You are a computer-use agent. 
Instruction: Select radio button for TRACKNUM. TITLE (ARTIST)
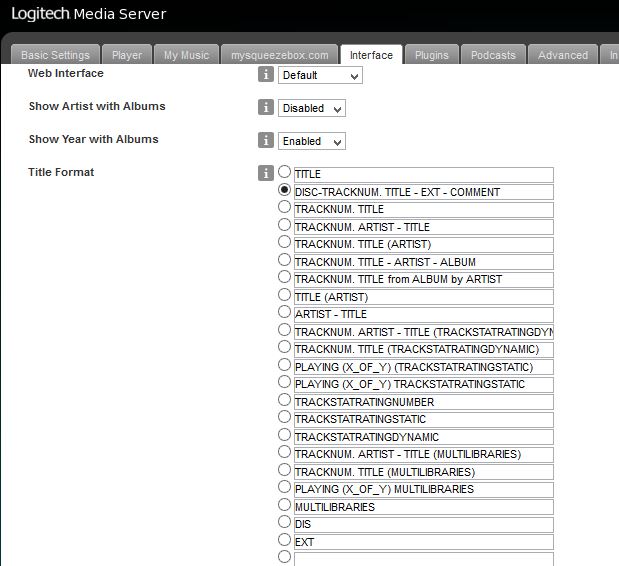coord(285,242)
